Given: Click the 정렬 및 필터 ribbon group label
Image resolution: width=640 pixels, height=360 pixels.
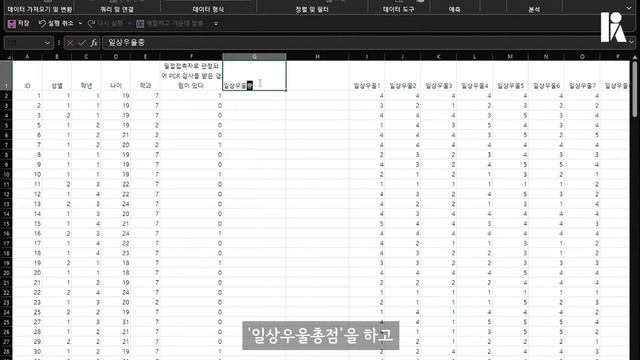Looking at the screenshot, I should point(312,9).
